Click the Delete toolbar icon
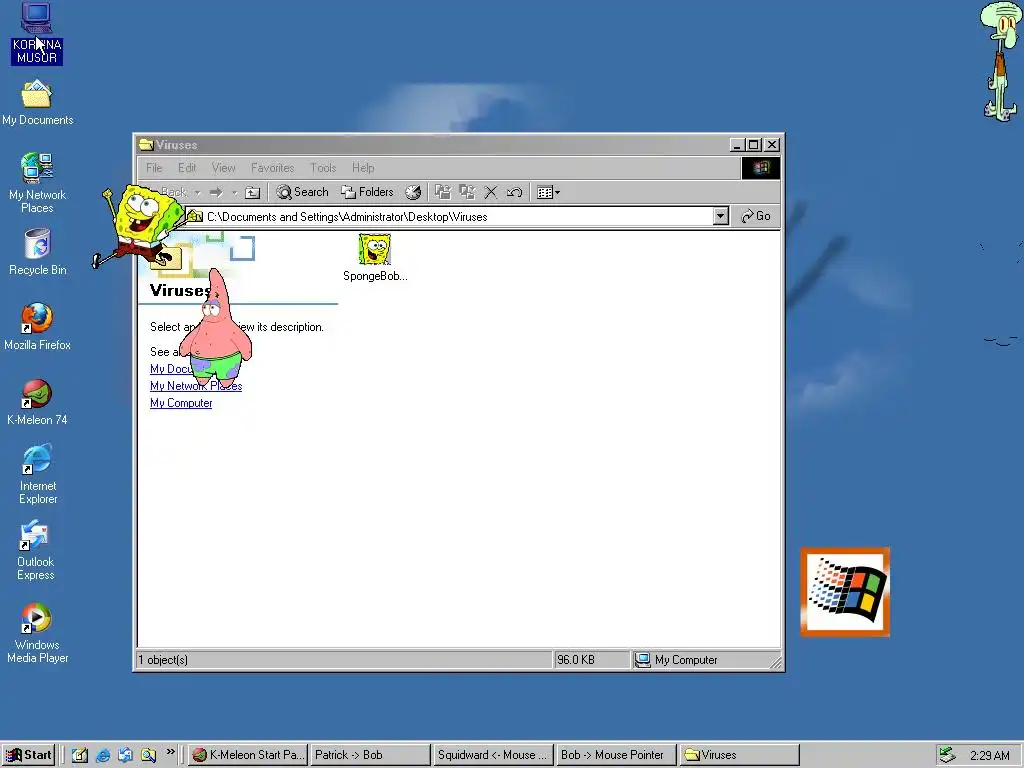Image resolution: width=1024 pixels, height=768 pixels. (x=491, y=192)
